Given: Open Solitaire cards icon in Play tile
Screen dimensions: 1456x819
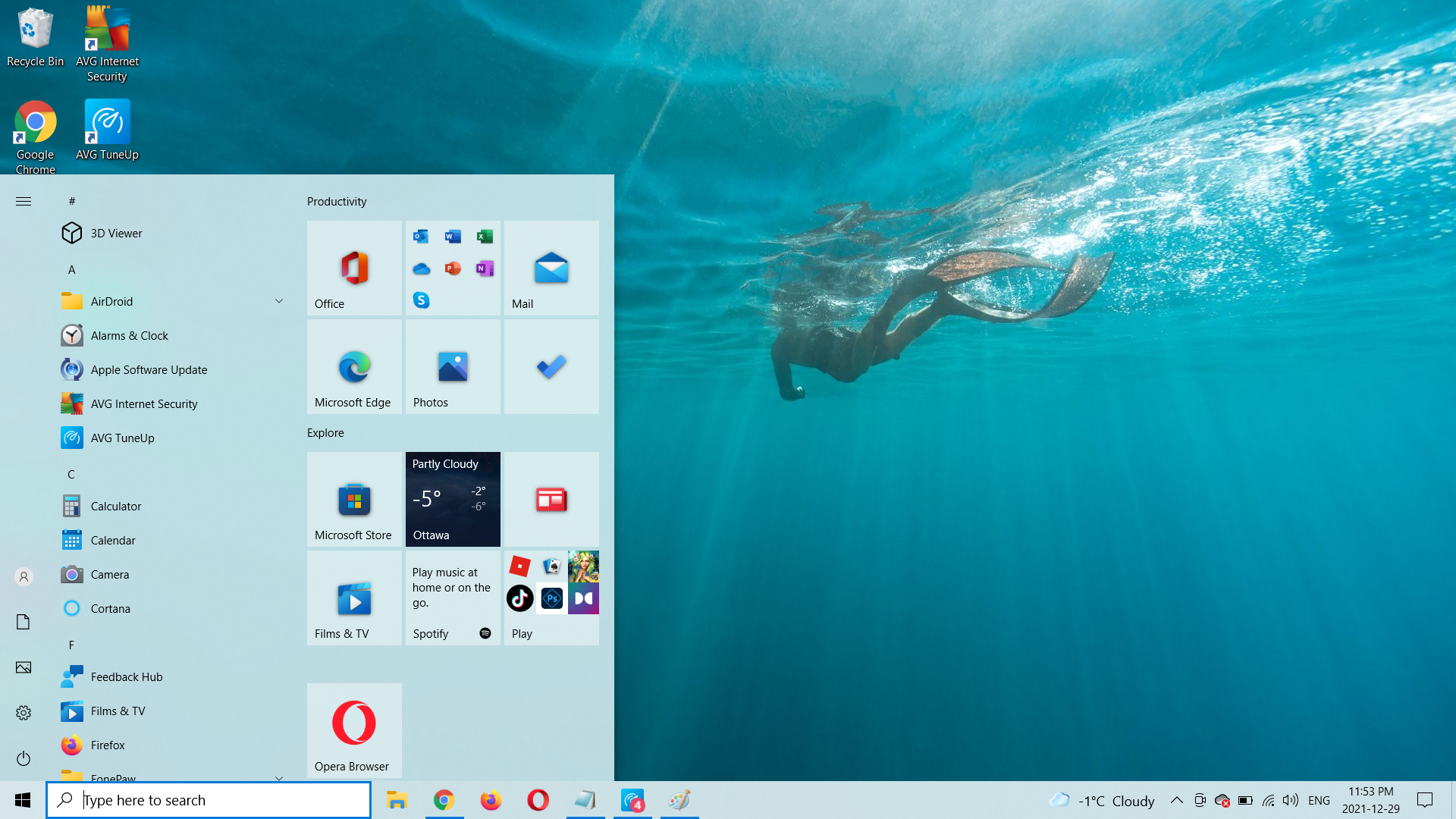Looking at the screenshot, I should tap(552, 566).
